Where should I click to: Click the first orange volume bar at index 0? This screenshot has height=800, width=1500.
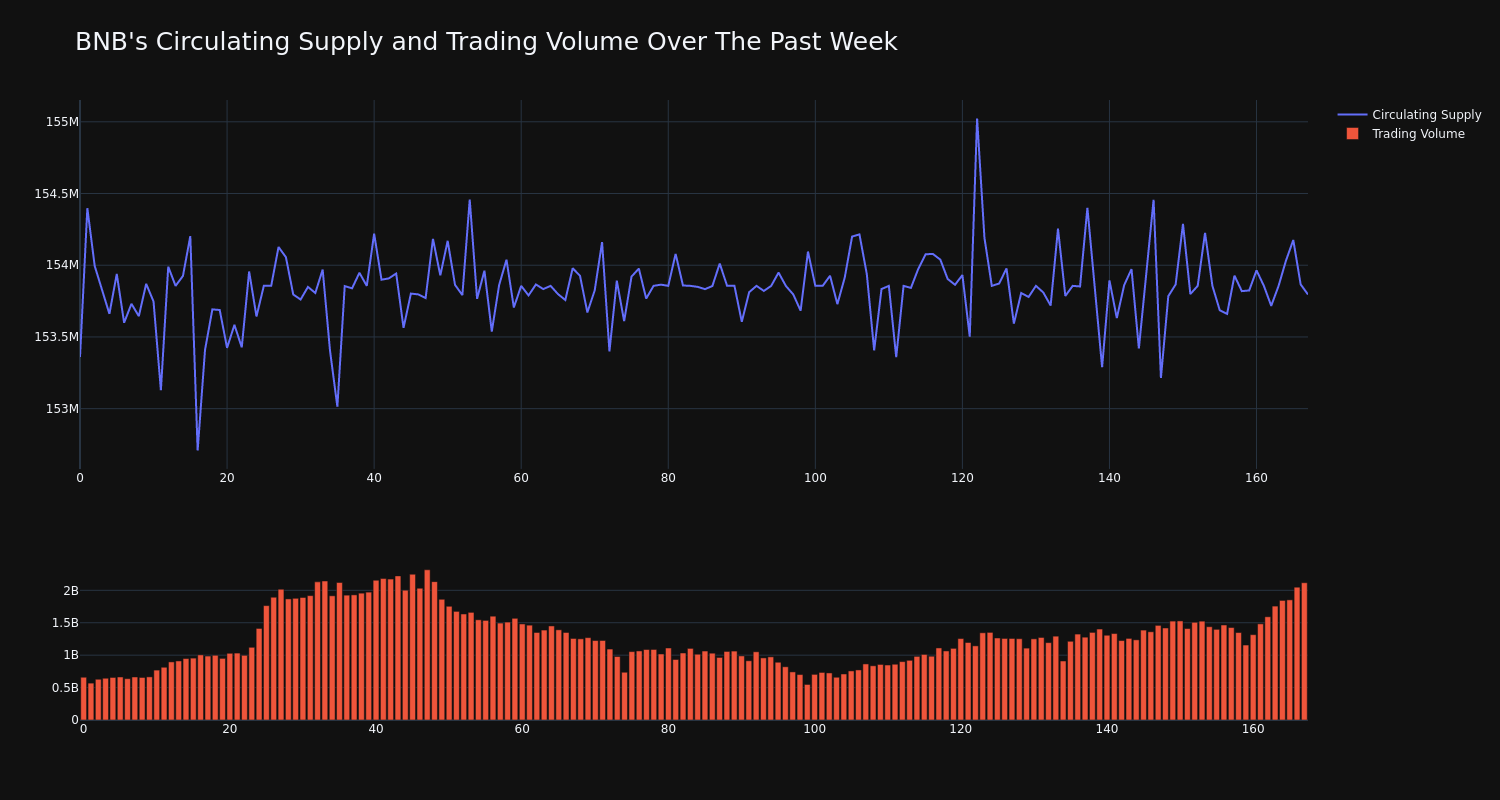[x=83, y=699]
